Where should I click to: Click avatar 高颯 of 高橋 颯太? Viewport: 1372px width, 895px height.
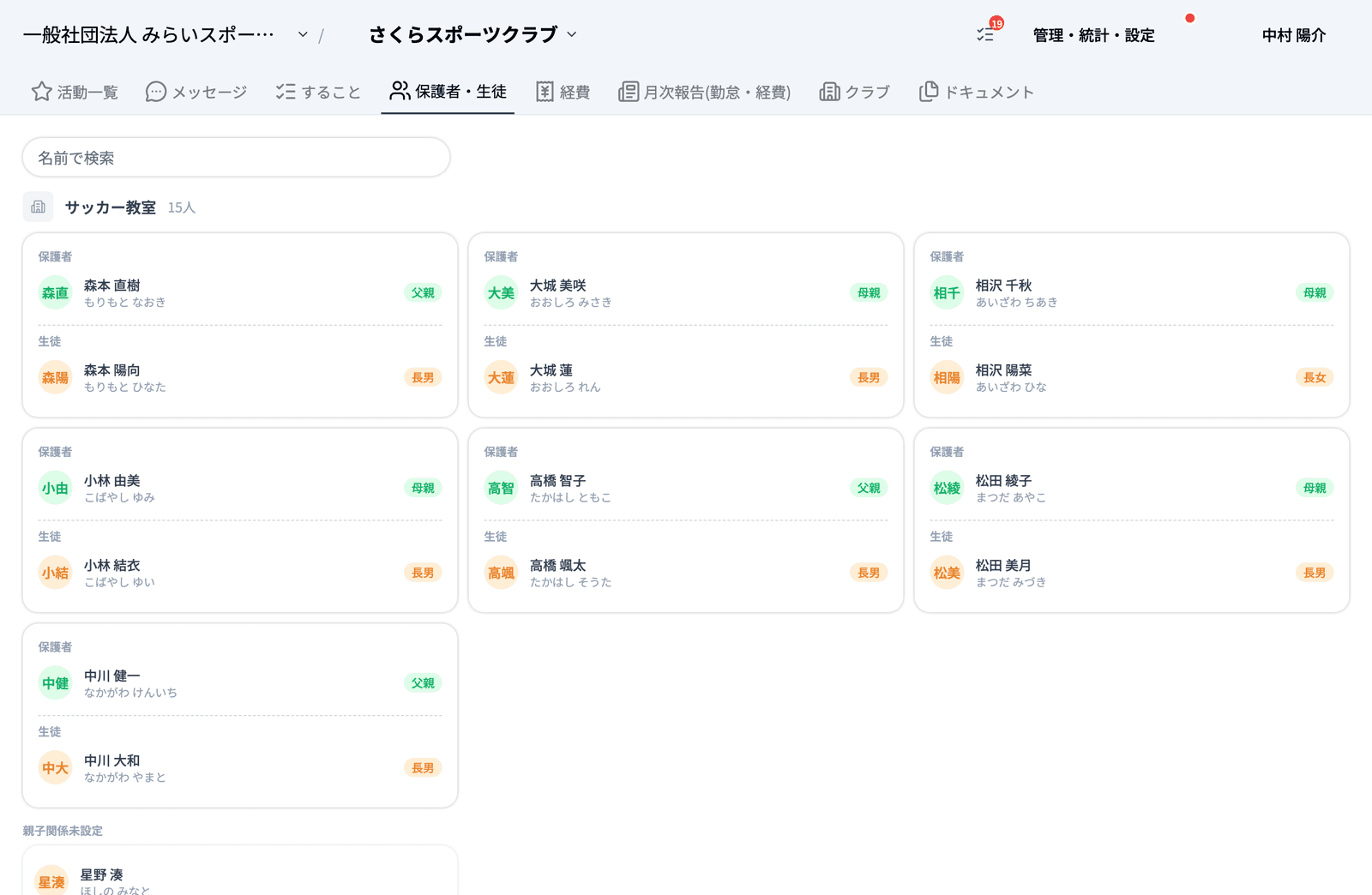pyautogui.click(x=501, y=574)
